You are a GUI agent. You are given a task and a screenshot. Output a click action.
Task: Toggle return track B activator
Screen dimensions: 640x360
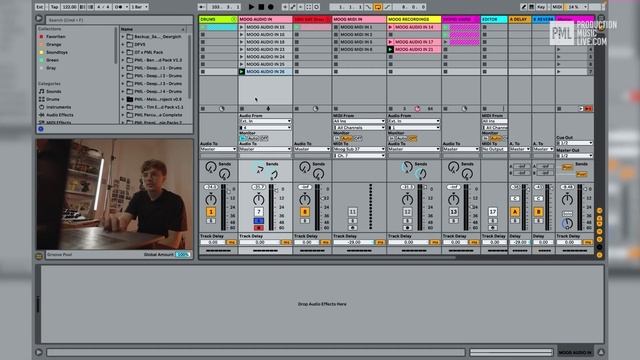pos(538,212)
